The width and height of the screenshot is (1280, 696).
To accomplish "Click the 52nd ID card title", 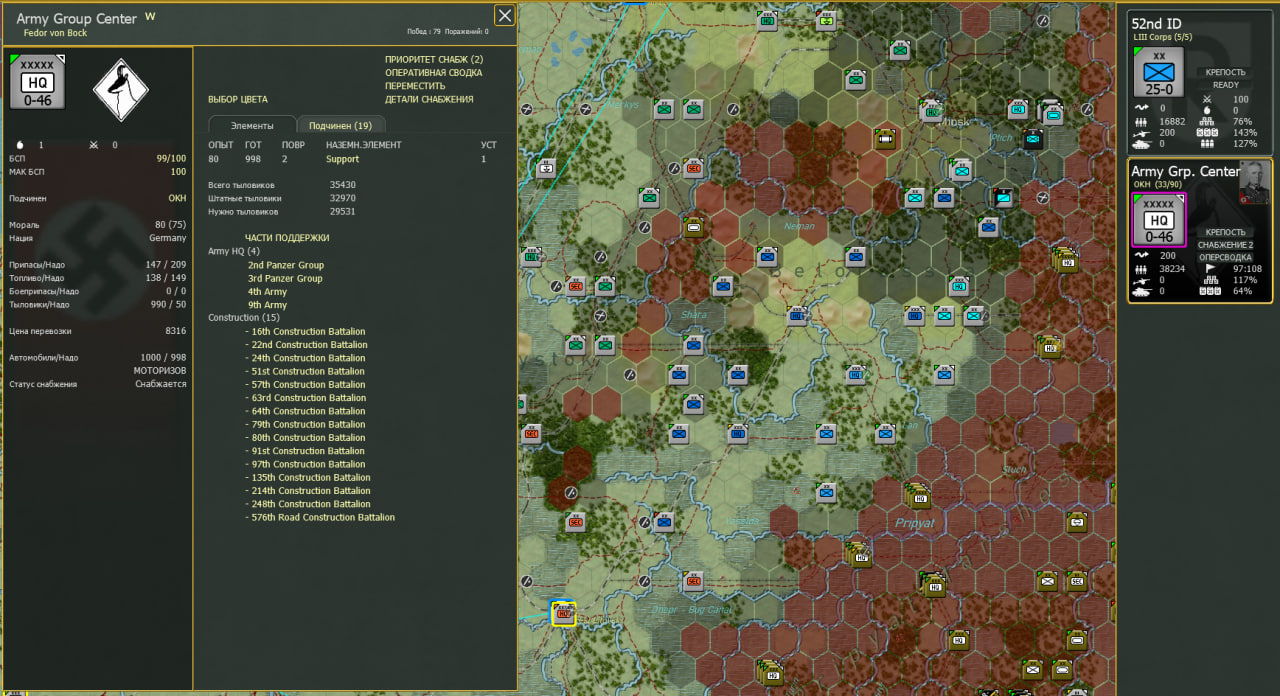I will click(x=1155, y=24).
